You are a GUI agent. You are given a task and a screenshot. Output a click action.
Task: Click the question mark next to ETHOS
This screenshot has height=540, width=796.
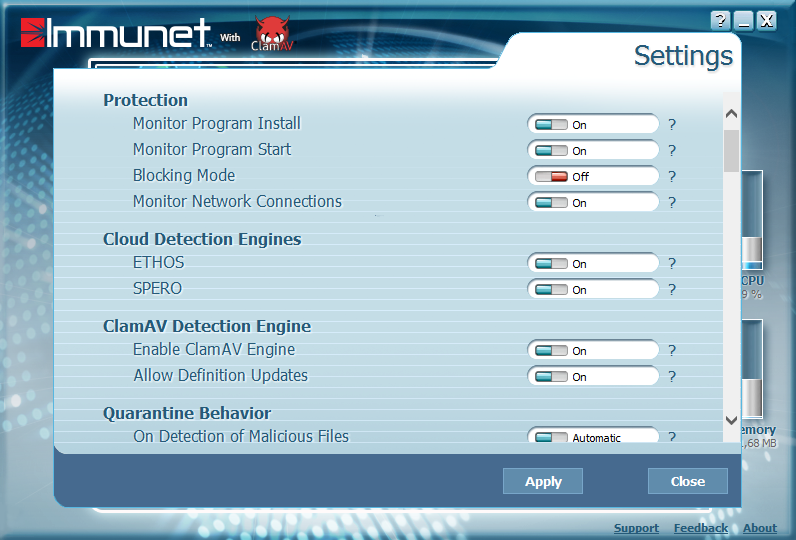pyautogui.click(x=672, y=264)
